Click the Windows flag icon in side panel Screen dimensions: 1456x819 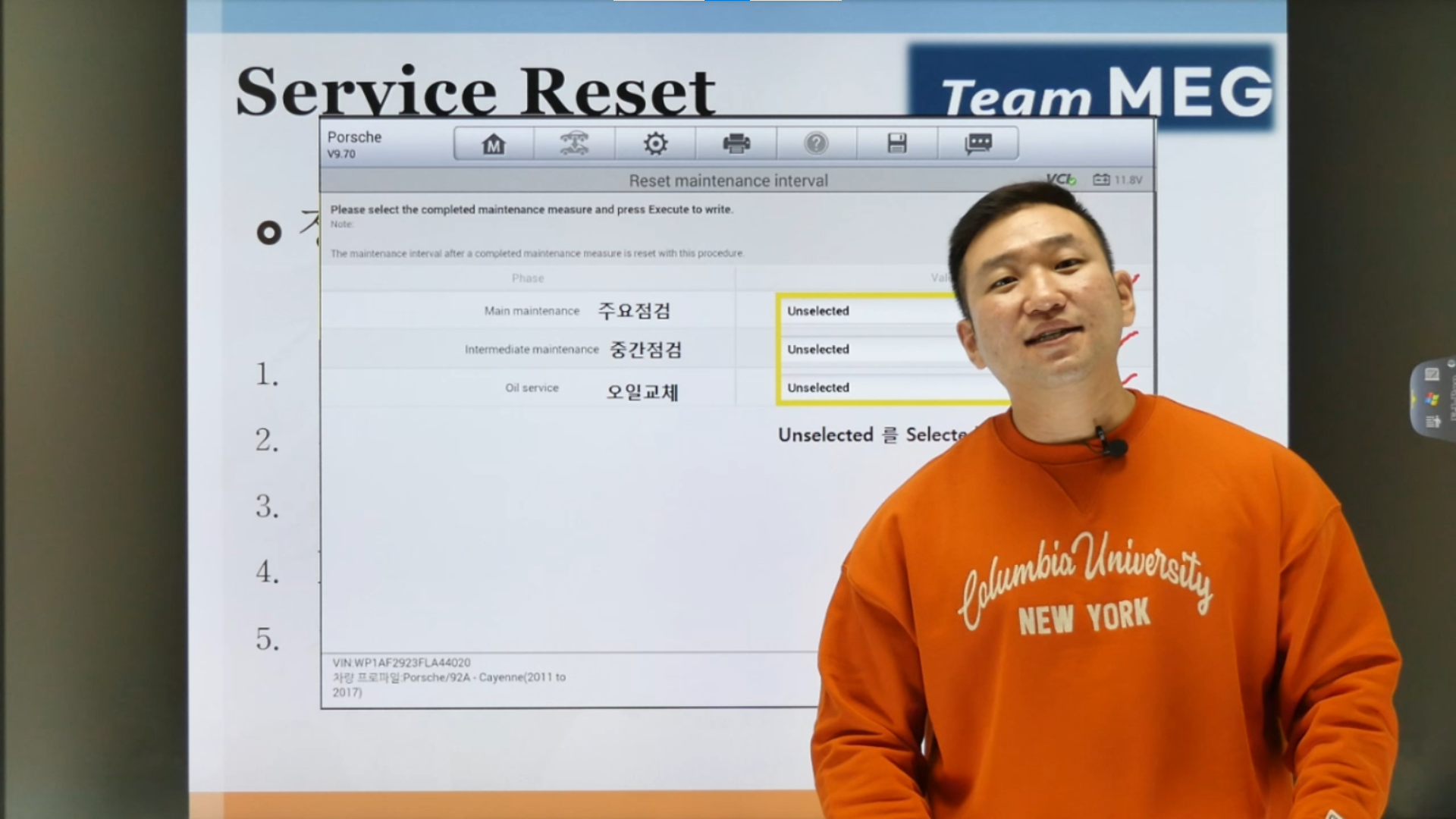(x=1432, y=398)
